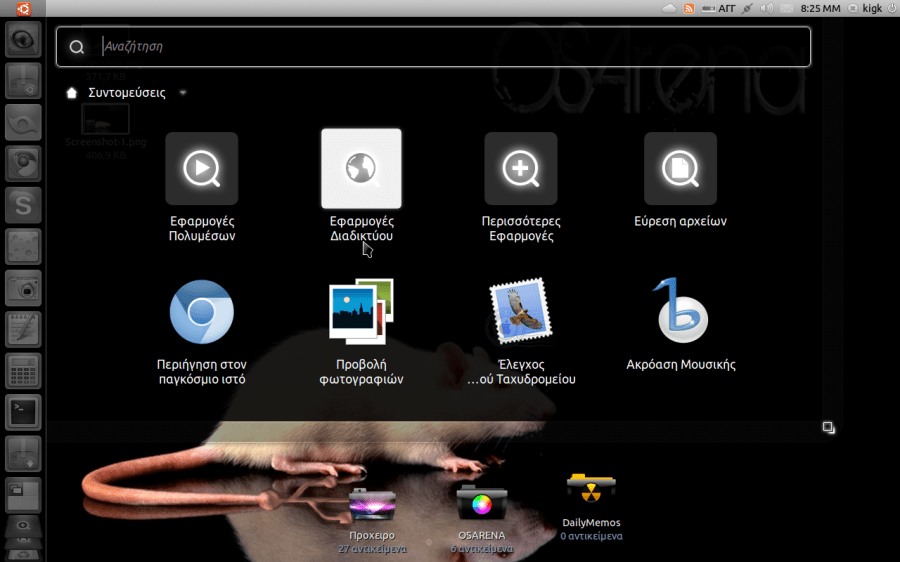The height and width of the screenshot is (562, 900).
Task: Open the power session menu icon
Action: coord(892,8)
